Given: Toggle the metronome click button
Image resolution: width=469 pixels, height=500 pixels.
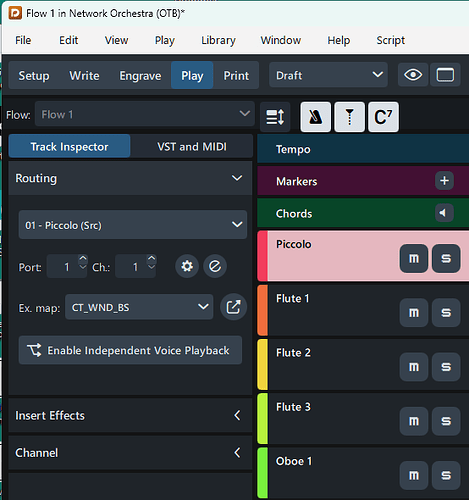Looking at the screenshot, I should (x=315, y=117).
